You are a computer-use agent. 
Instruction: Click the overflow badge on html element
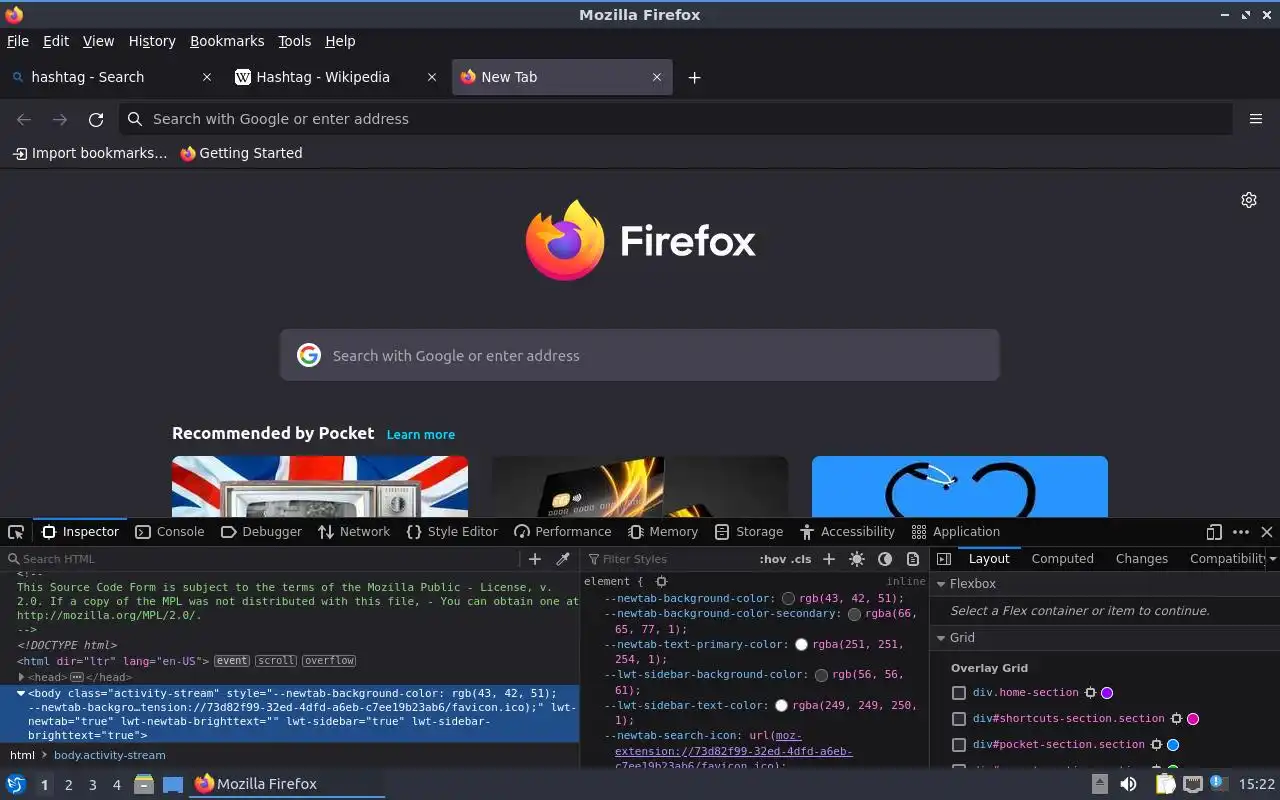pyautogui.click(x=329, y=661)
